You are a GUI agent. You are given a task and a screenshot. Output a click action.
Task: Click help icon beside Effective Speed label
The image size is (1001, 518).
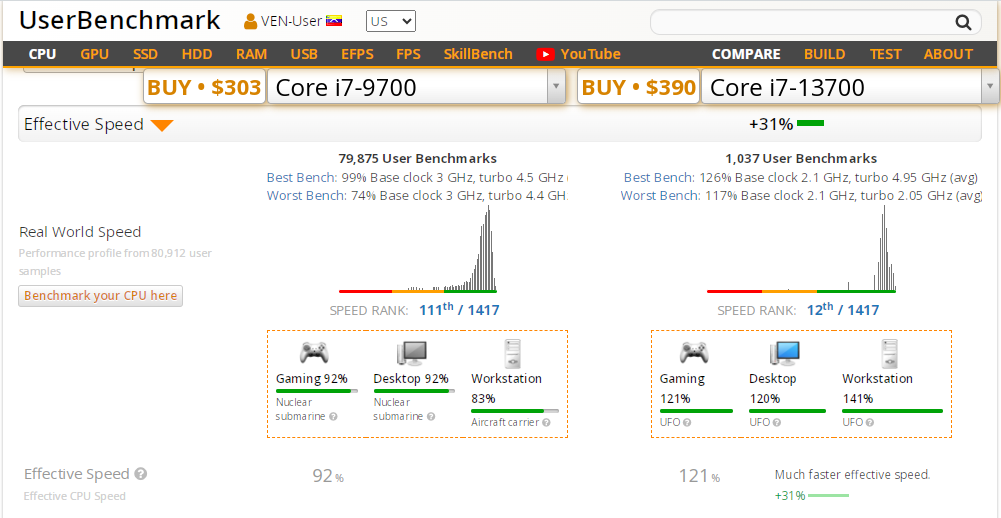click(141, 474)
